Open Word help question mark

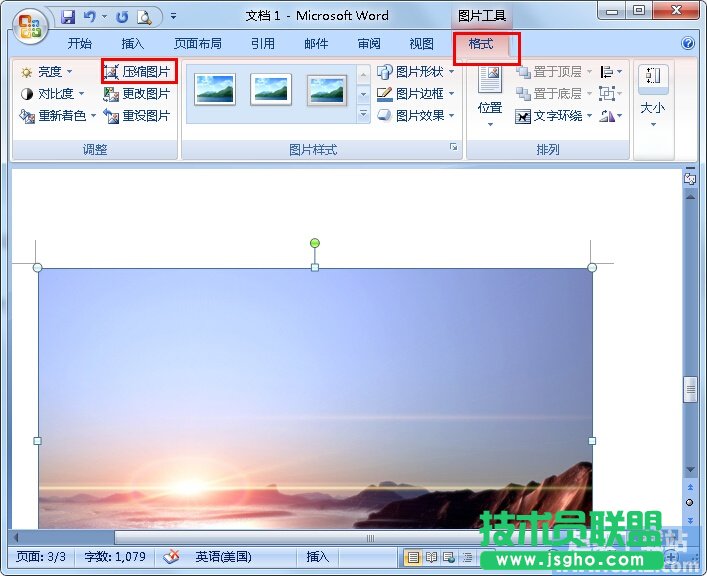(688, 43)
